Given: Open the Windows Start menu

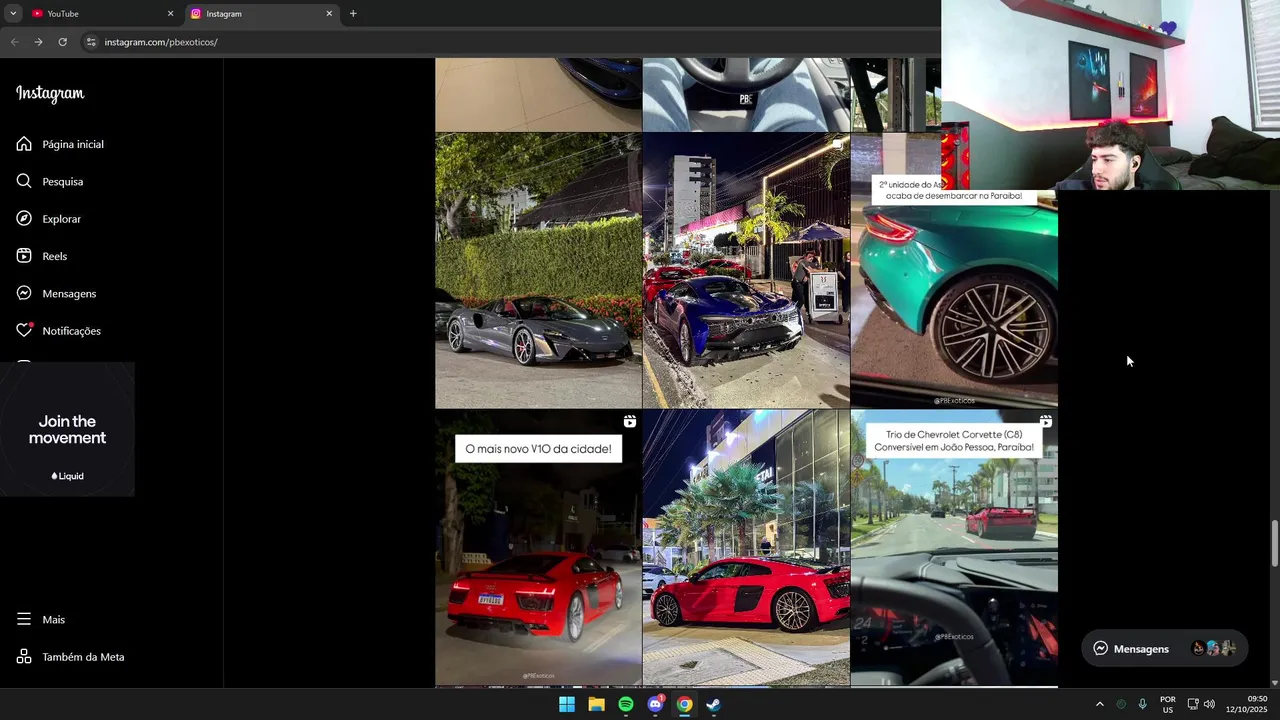Looking at the screenshot, I should (567, 704).
